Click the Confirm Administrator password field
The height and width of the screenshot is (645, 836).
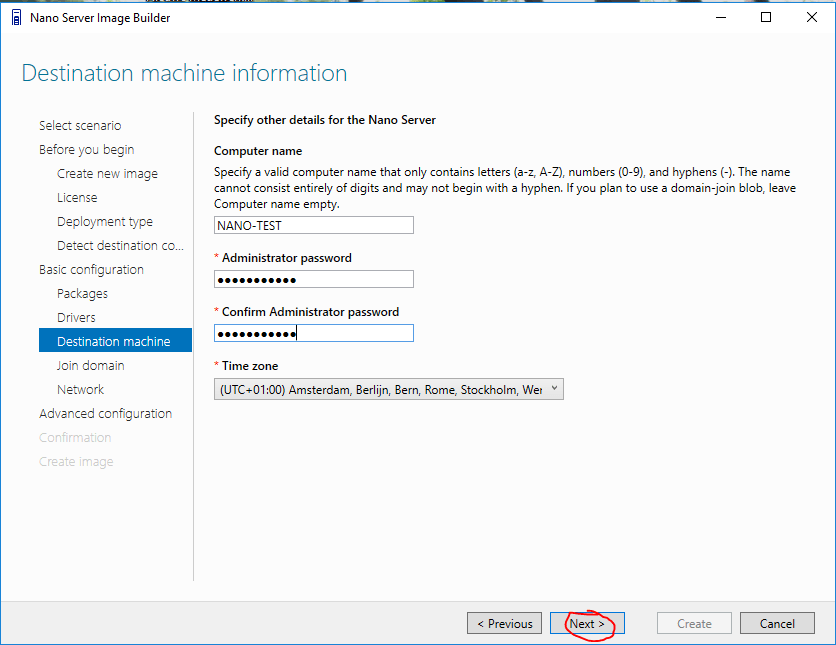click(313, 334)
